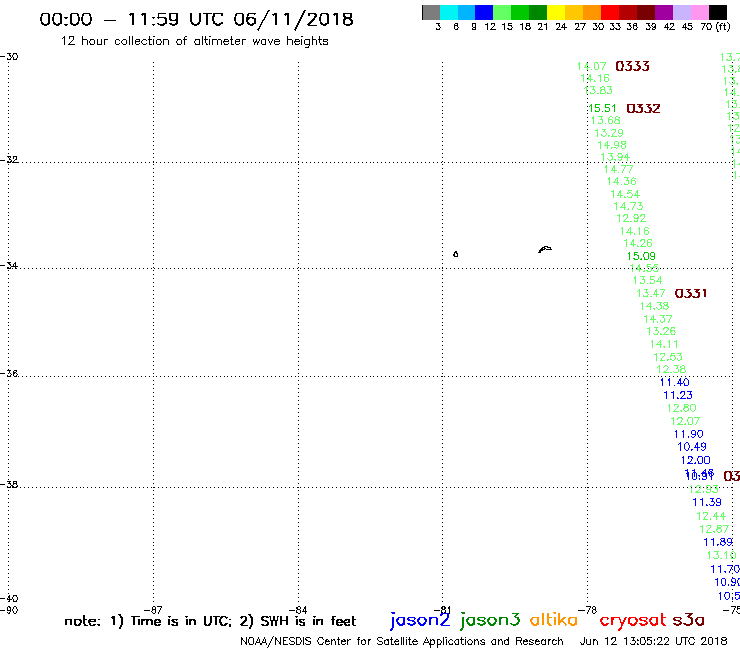
Task: Click the dark blue 12 ft legend swatch
Action: click(484, 12)
